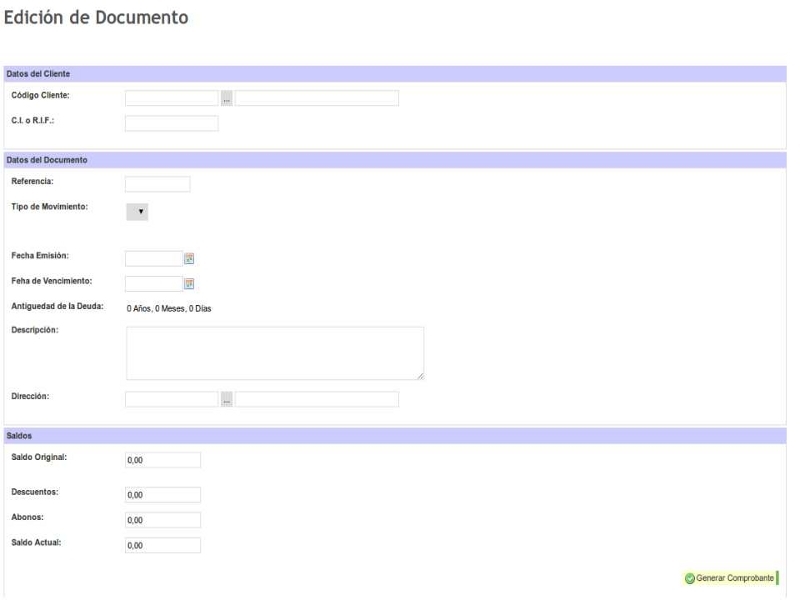Select the C.I. o R.I.F. input
The width and height of the screenshot is (800, 600).
(172, 123)
